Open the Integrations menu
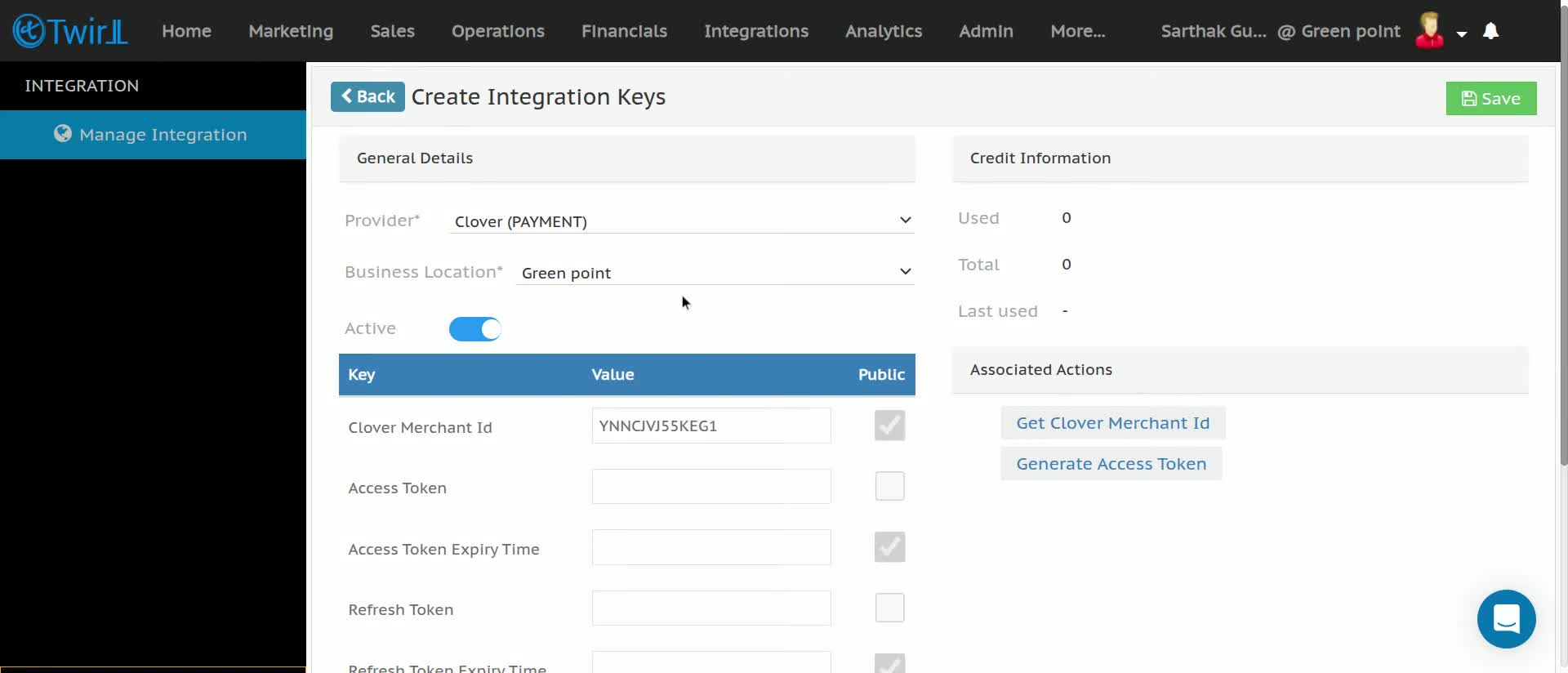 pyautogui.click(x=756, y=31)
